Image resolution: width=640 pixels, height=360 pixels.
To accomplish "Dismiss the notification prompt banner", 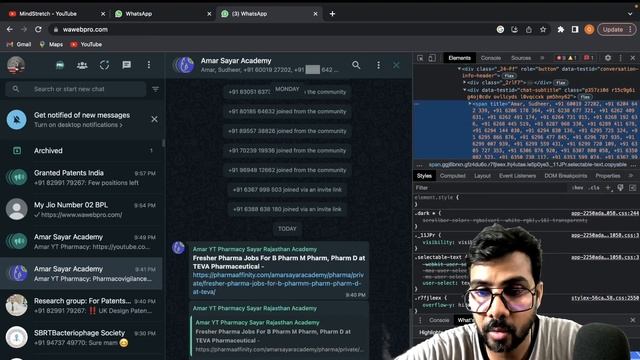I will 154,119.
